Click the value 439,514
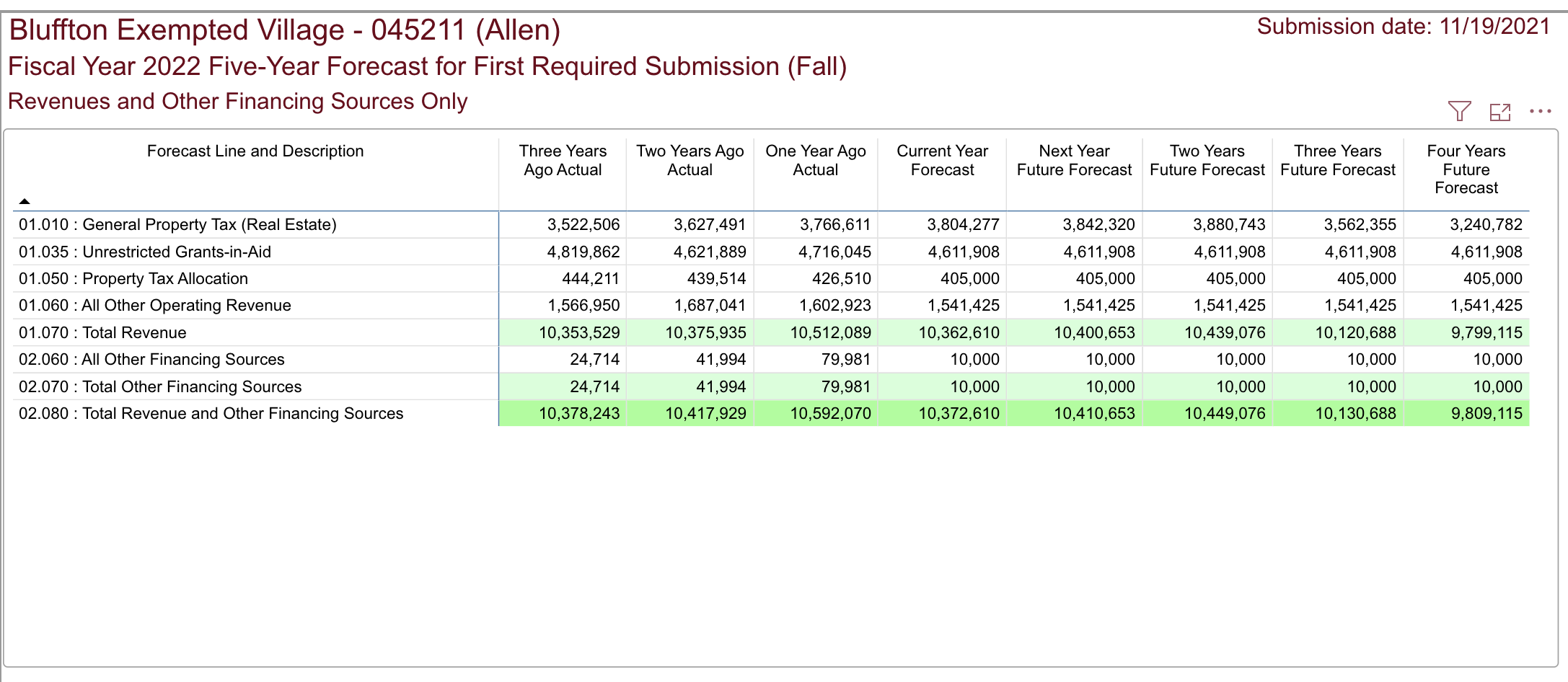 717,278
